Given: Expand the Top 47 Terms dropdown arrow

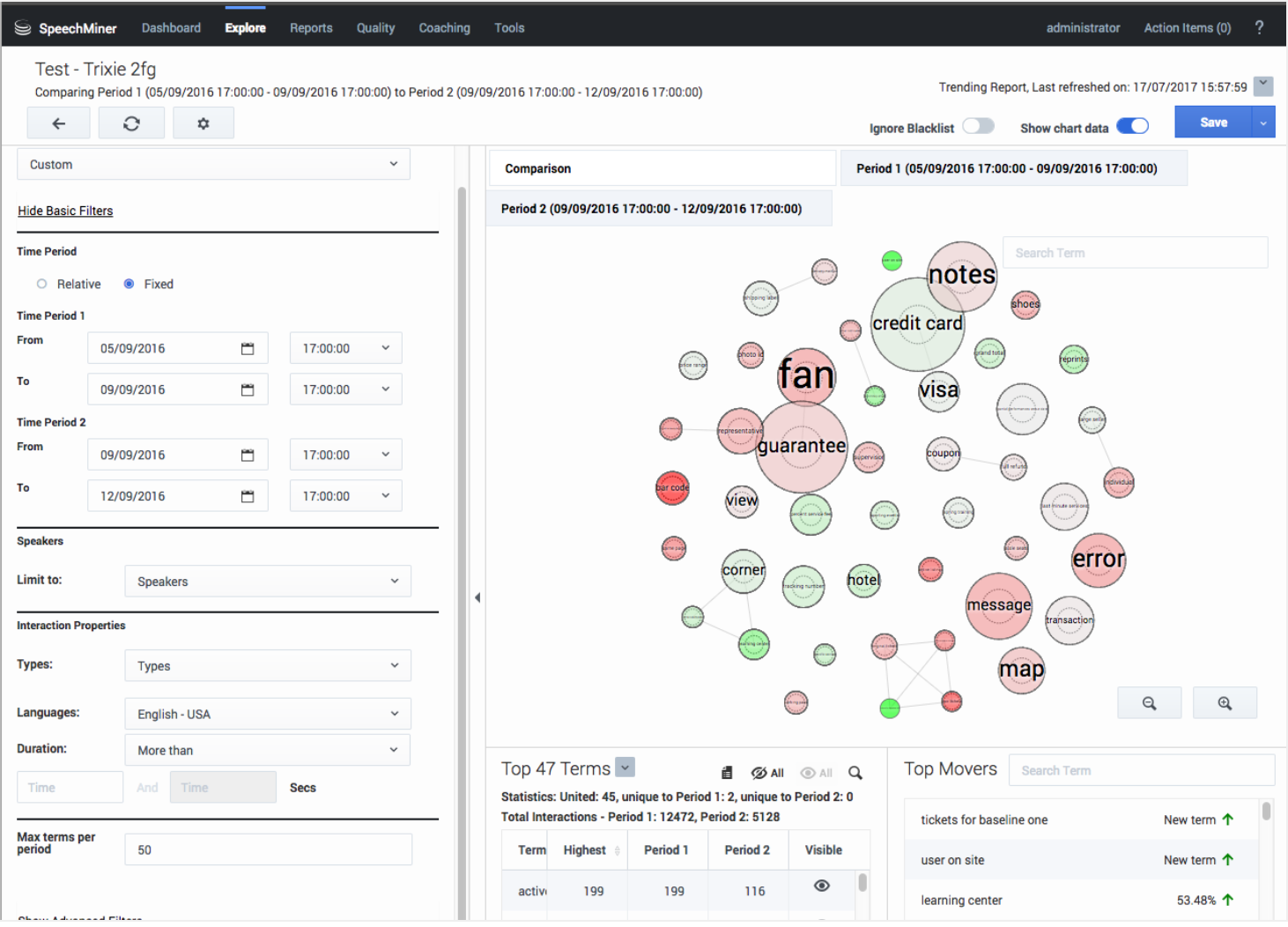Looking at the screenshot, I should coord(625,768).
